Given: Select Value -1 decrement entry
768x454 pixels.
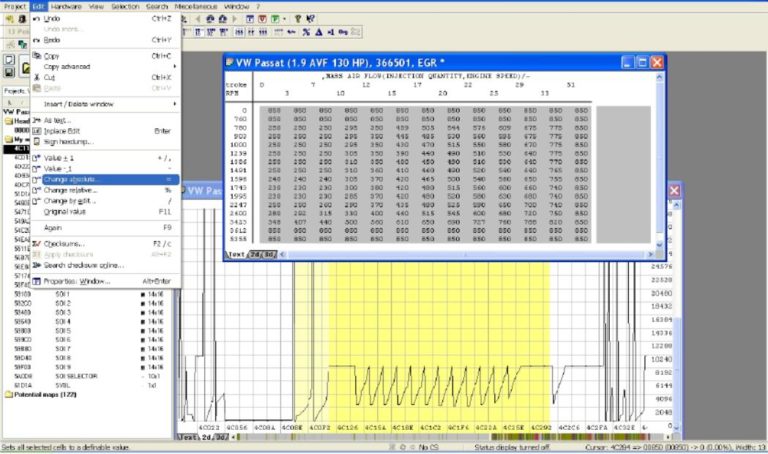Looking at the screenshot, I should (105, 168).
